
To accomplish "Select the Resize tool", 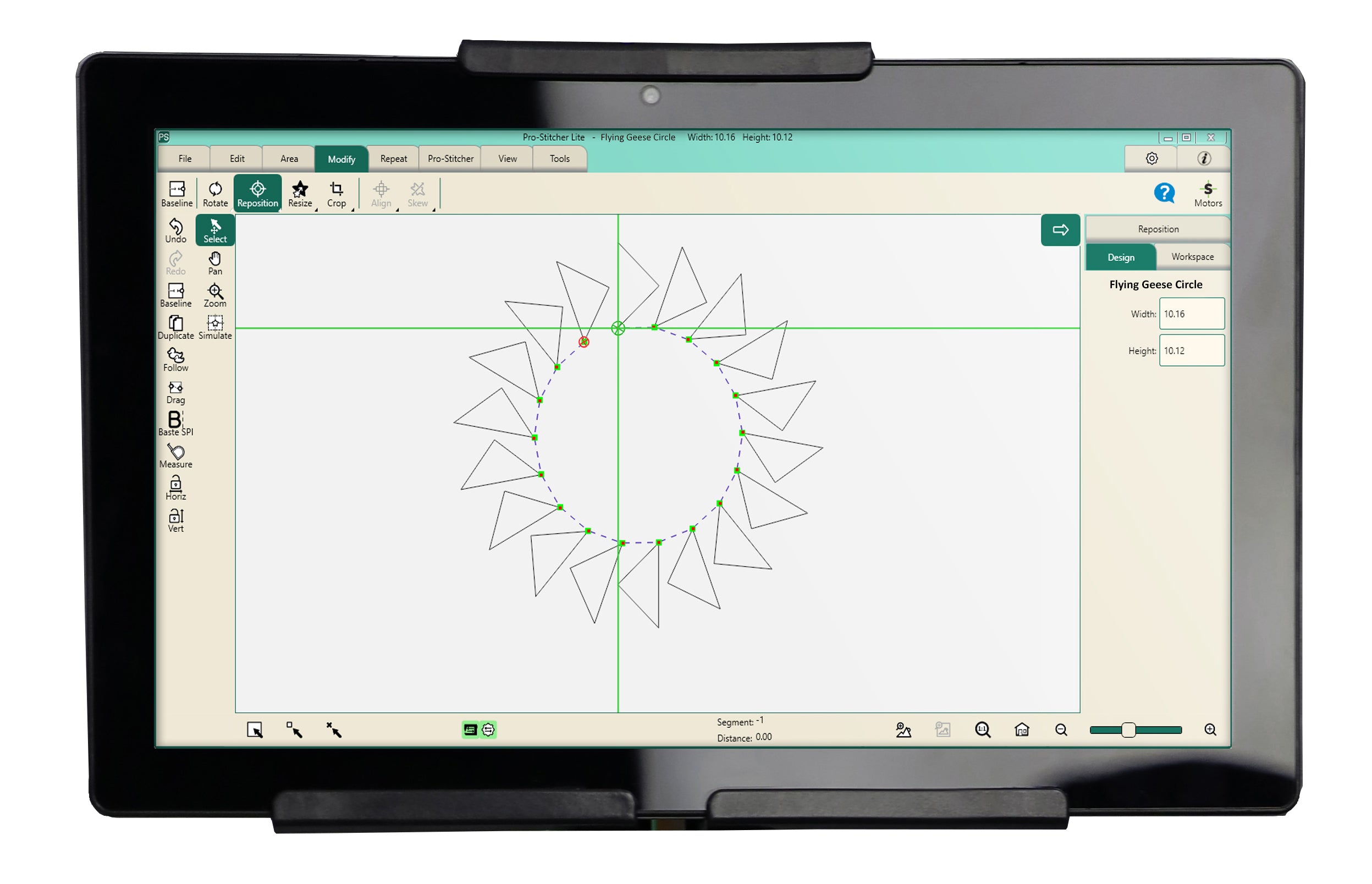I will (x=300, y=195).
